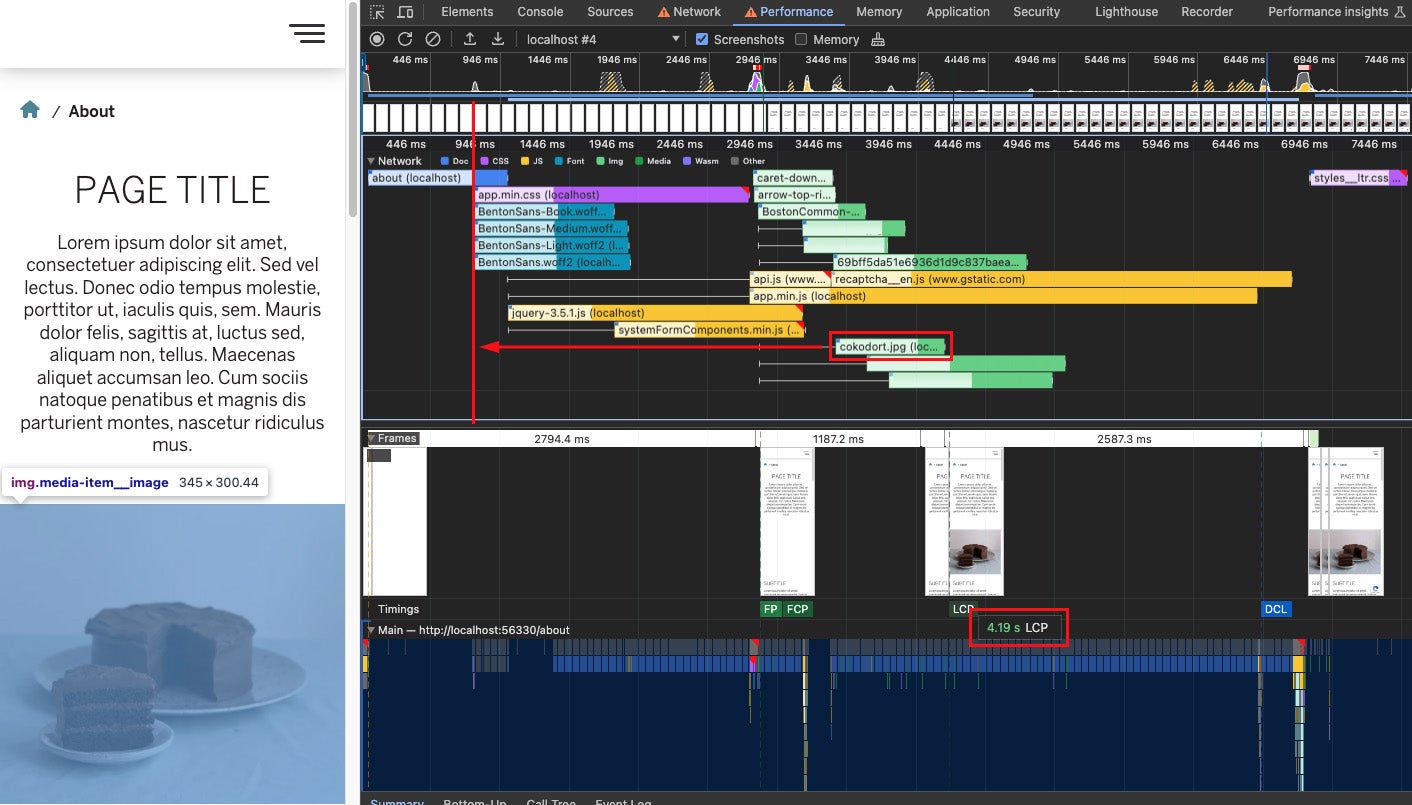This screenshot has width=1412, height=805.
Task: Click the DCL timing marker
Action: pos(1275,609)
